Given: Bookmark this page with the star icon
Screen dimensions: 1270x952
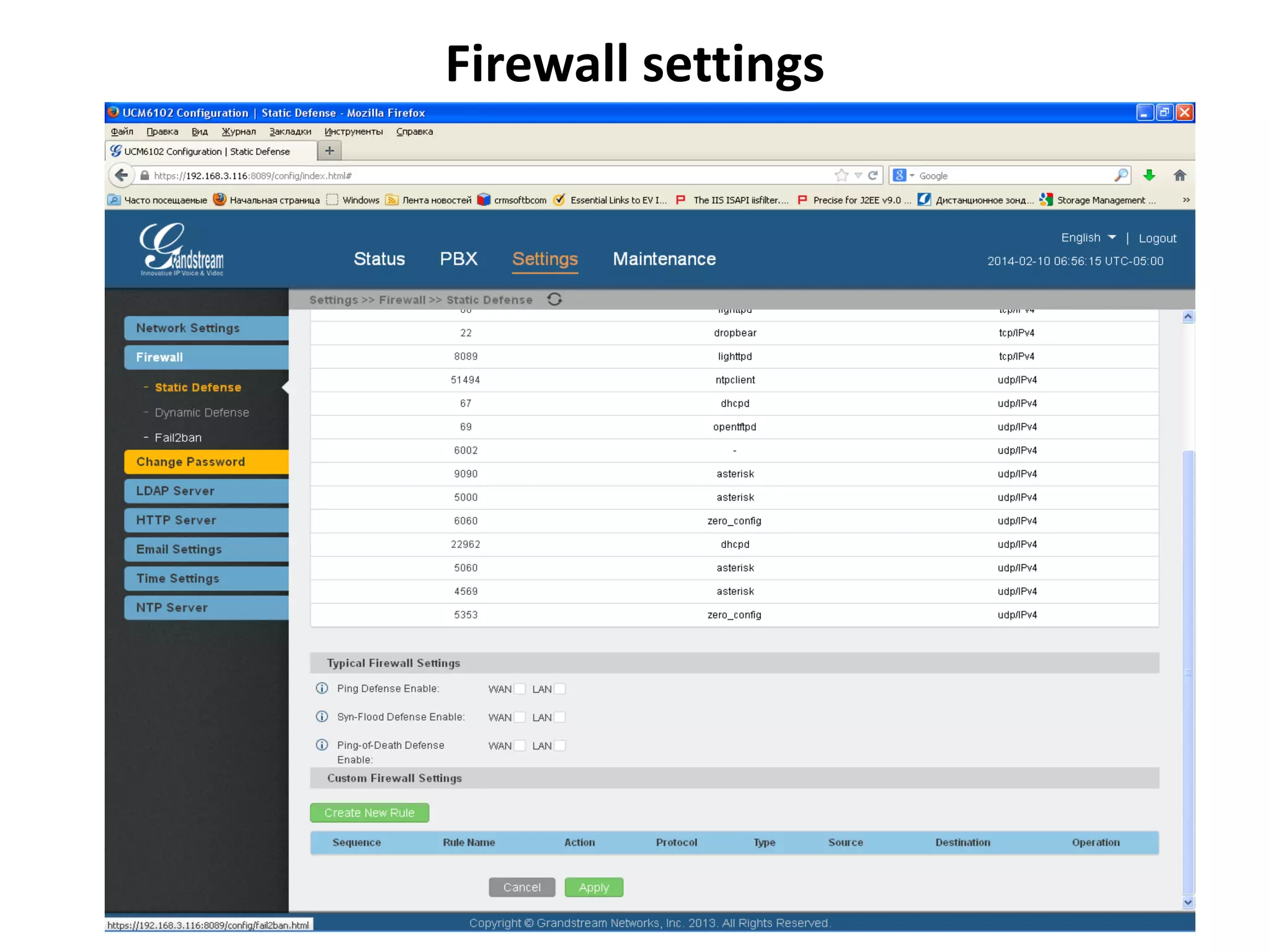Looking at the screenshot, I should (x=841, y=175).
